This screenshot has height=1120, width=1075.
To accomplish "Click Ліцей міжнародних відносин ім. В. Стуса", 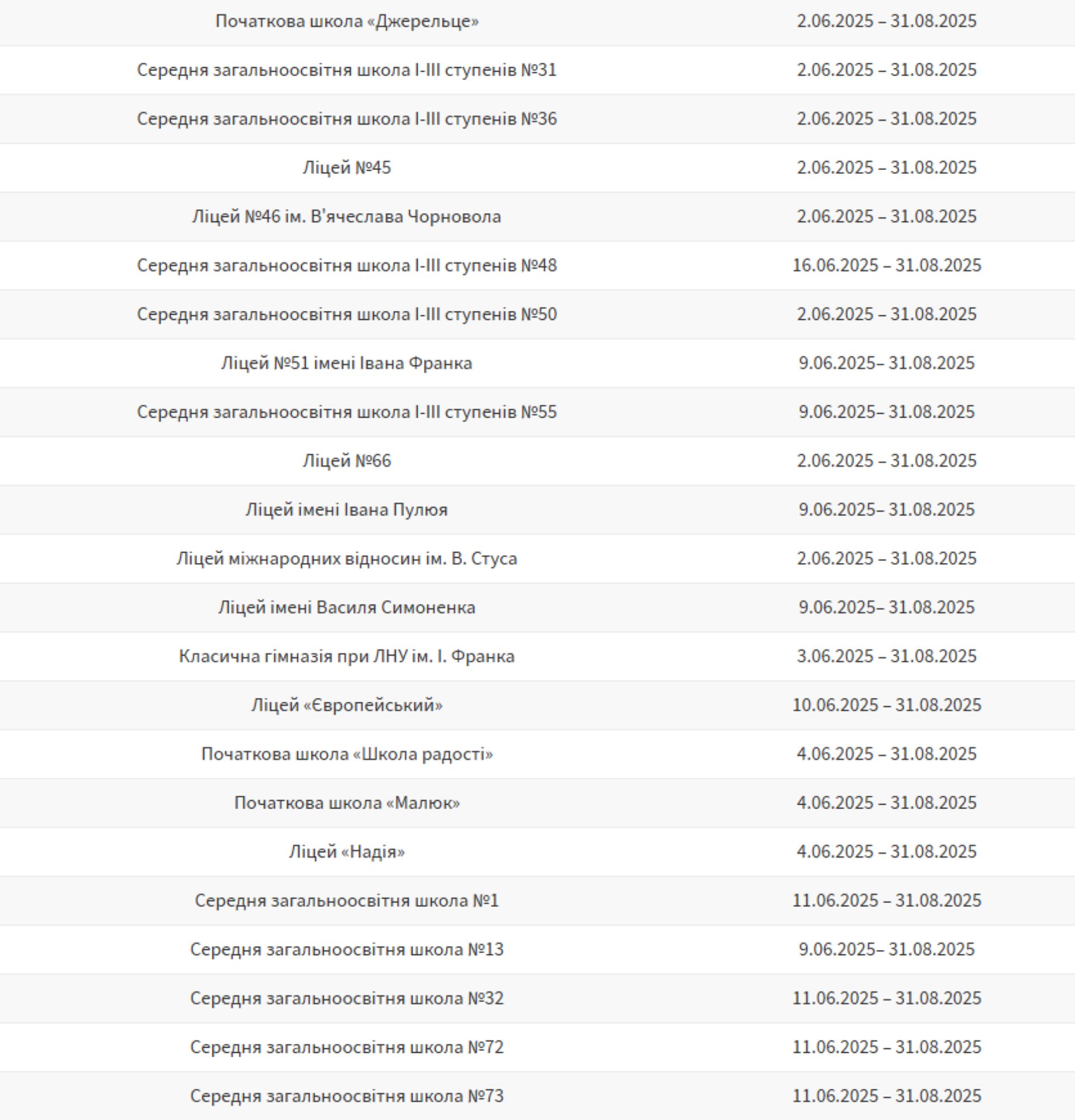I will 347,558.
